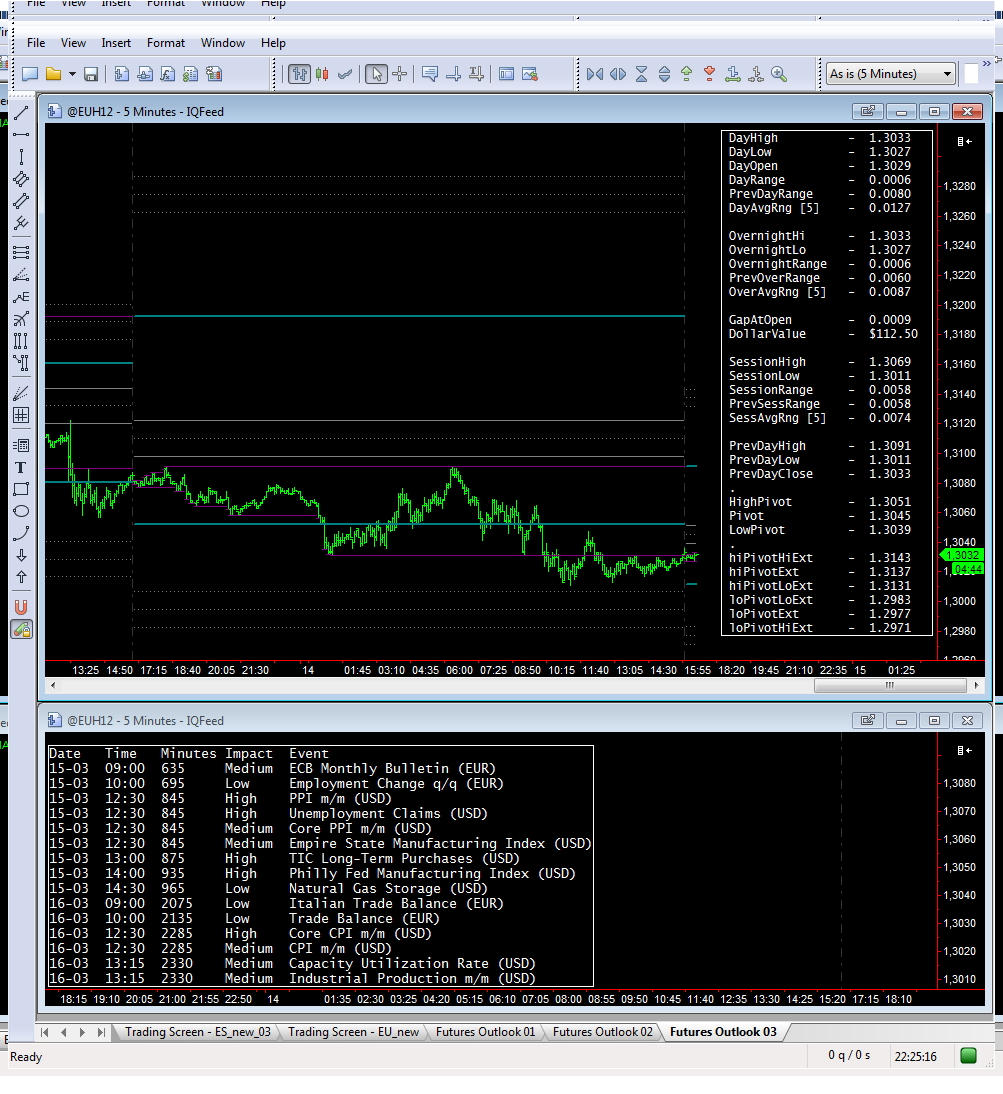Select the text T drawing tool
1003x1094 pixels.
click(x=21, y=467)
